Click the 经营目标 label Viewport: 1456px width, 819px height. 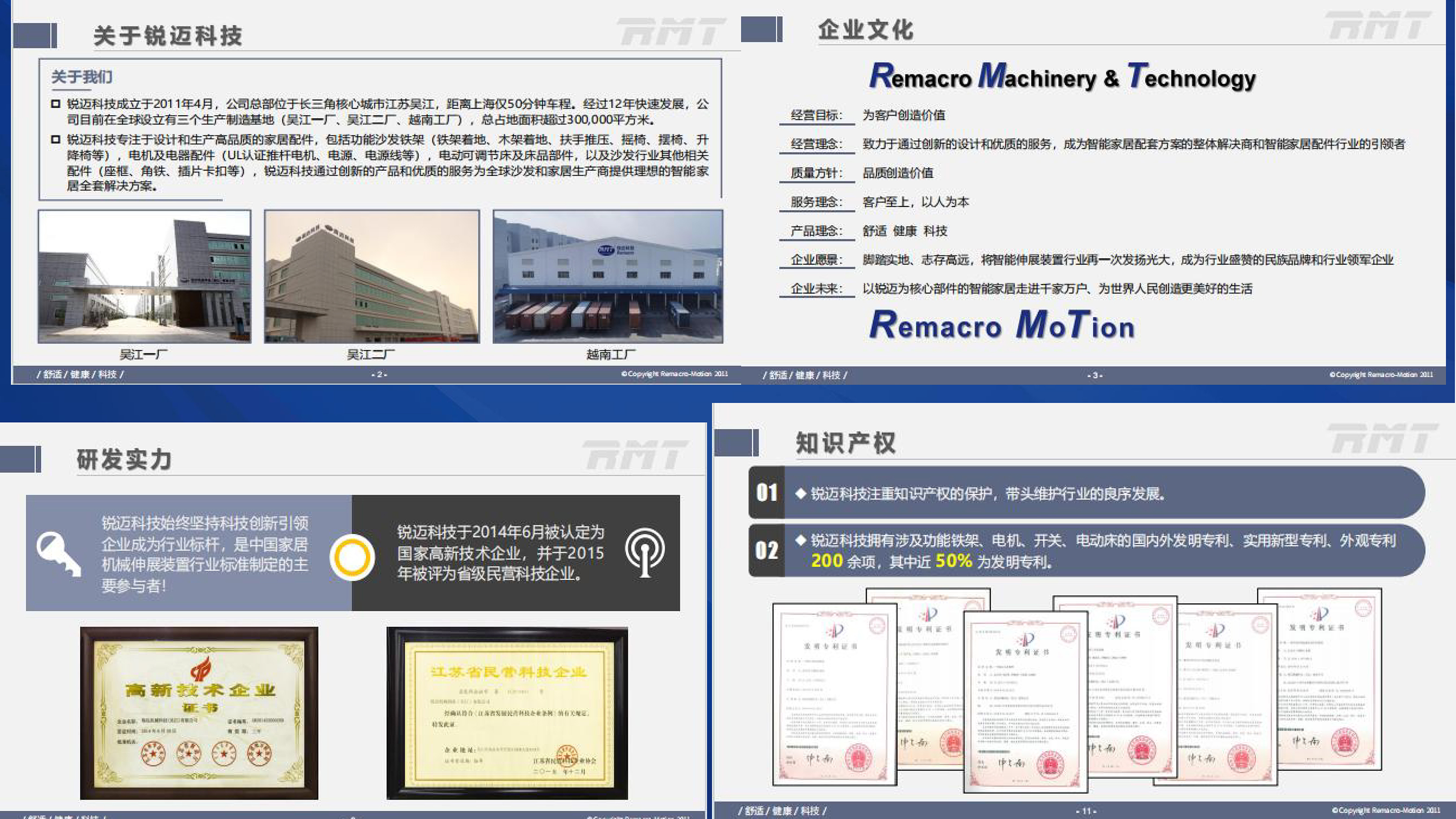(x=816, y=115)
